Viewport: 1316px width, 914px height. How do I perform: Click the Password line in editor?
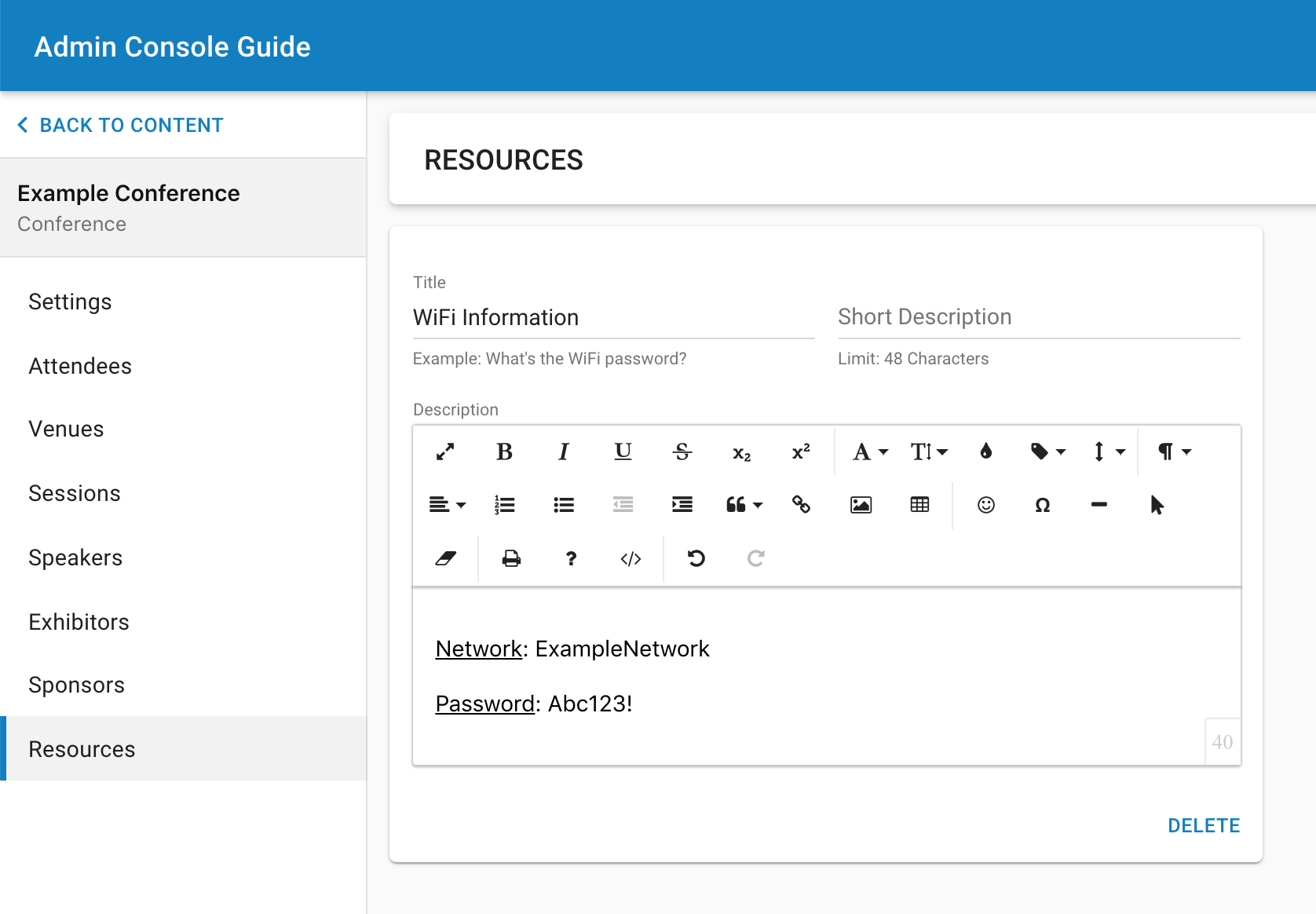click(x=534, y=704)
